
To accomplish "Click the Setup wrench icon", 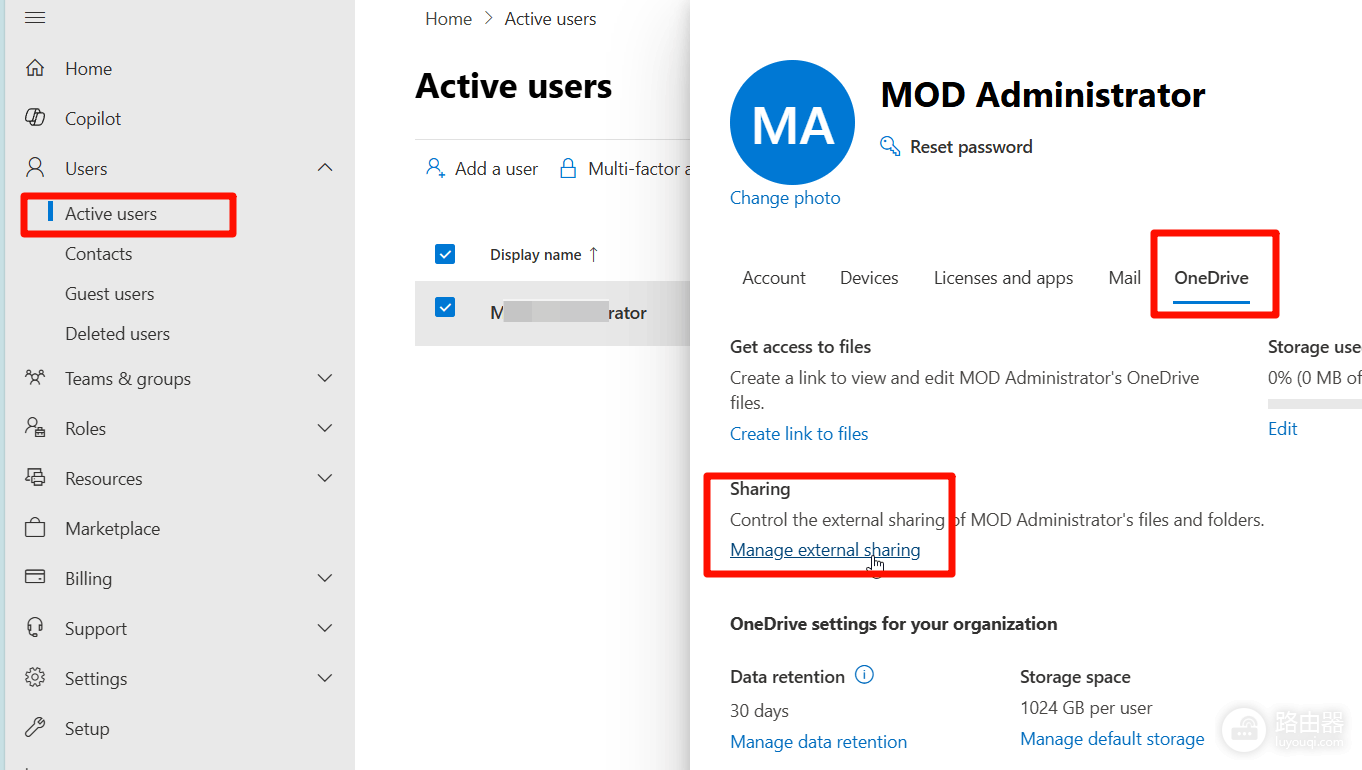I will coord(35,728).
